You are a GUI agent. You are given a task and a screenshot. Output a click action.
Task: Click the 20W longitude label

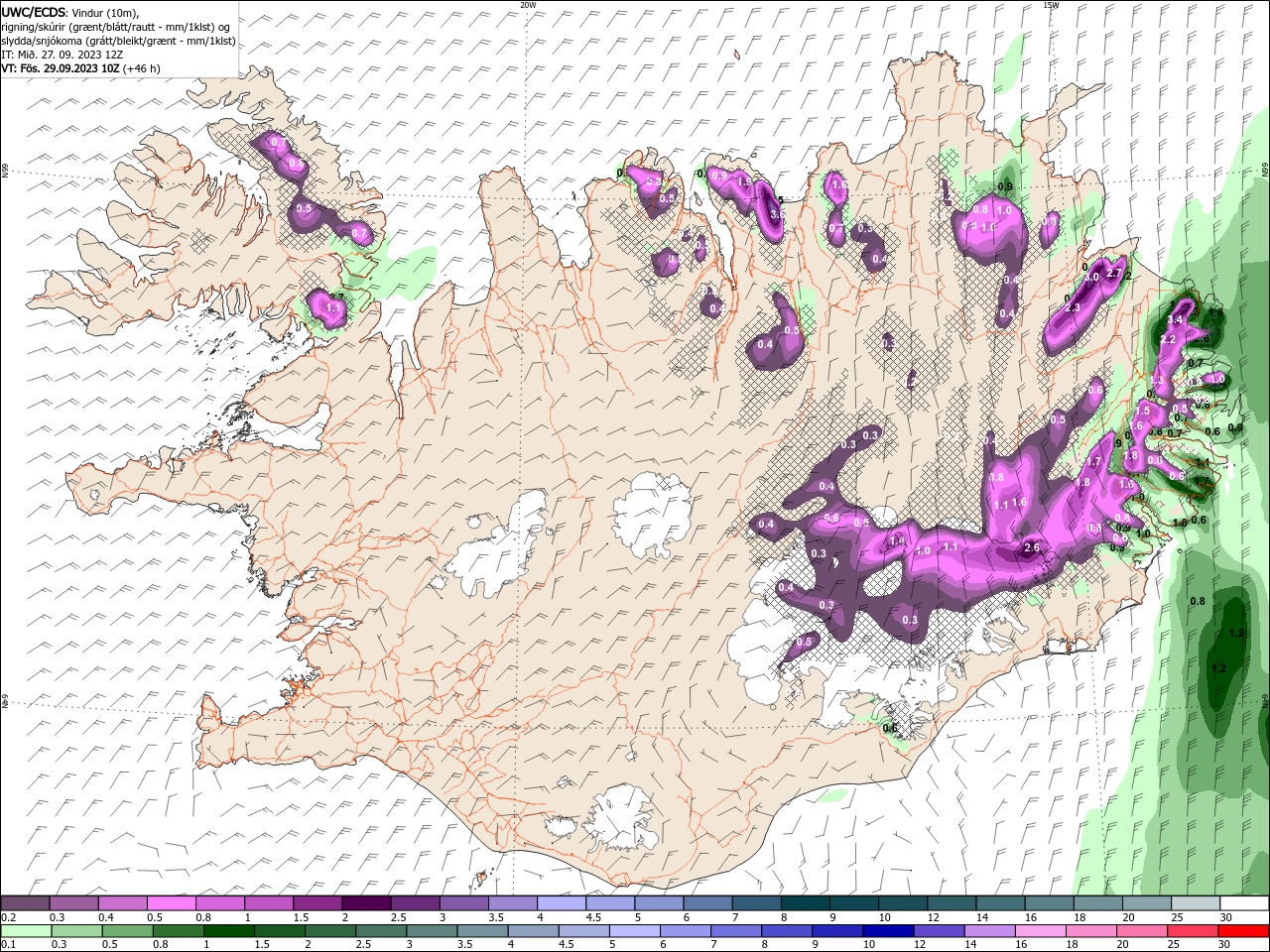point(528,5)
